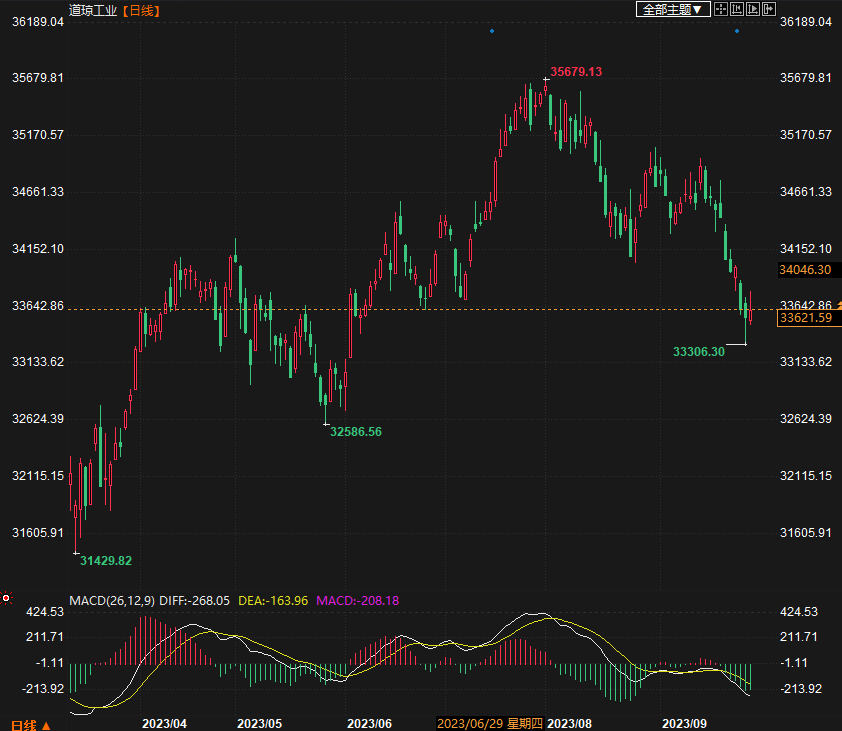The width and height of the screenshot is (842, 731).
Task: Click the magenta MACD value label
Action: pyautogui.click(x=358, y=600)
